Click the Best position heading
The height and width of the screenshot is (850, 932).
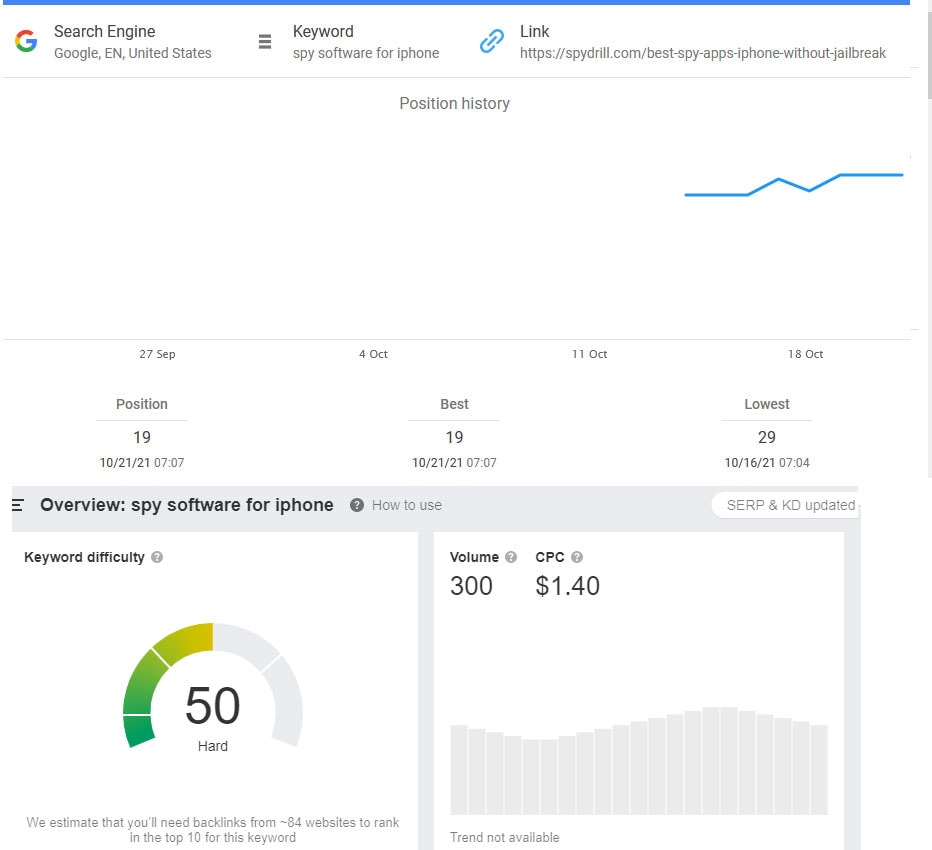click(454, 404)
